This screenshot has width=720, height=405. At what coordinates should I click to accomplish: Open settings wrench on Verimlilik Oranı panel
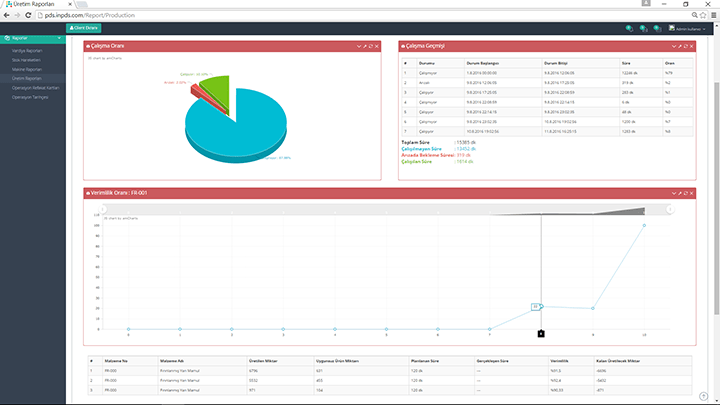coord(680,193)
